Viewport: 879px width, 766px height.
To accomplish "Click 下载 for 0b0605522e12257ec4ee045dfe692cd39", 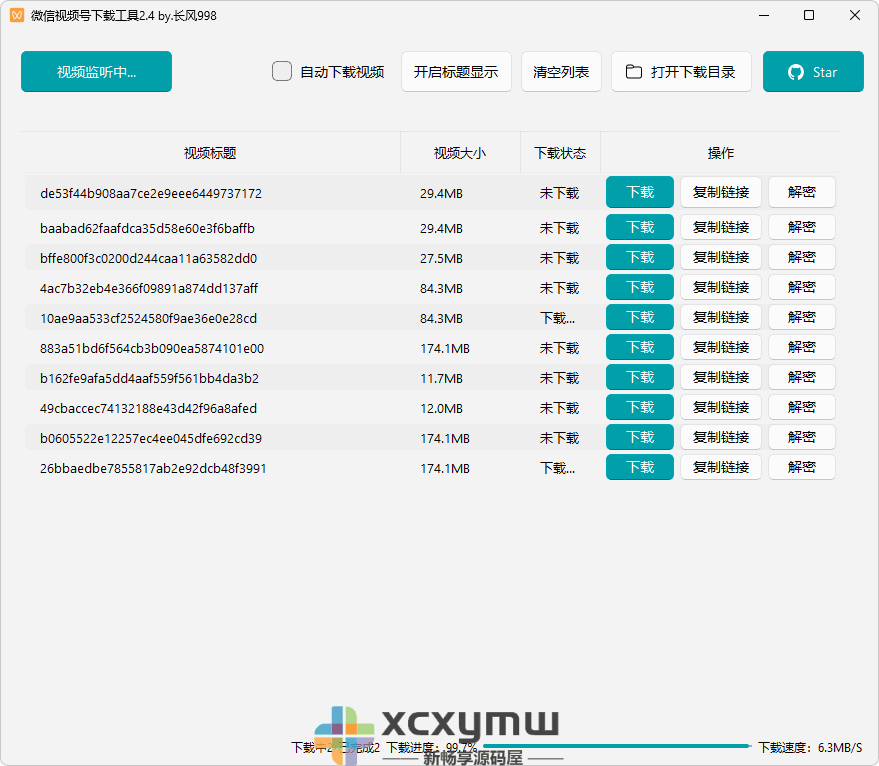I will point(639,437).
